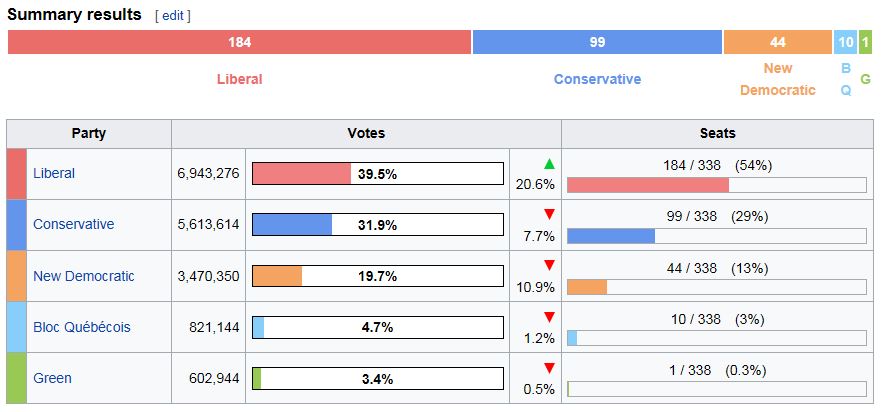
Task: Open the Green party link in table
Action: [x=52, y=378]
